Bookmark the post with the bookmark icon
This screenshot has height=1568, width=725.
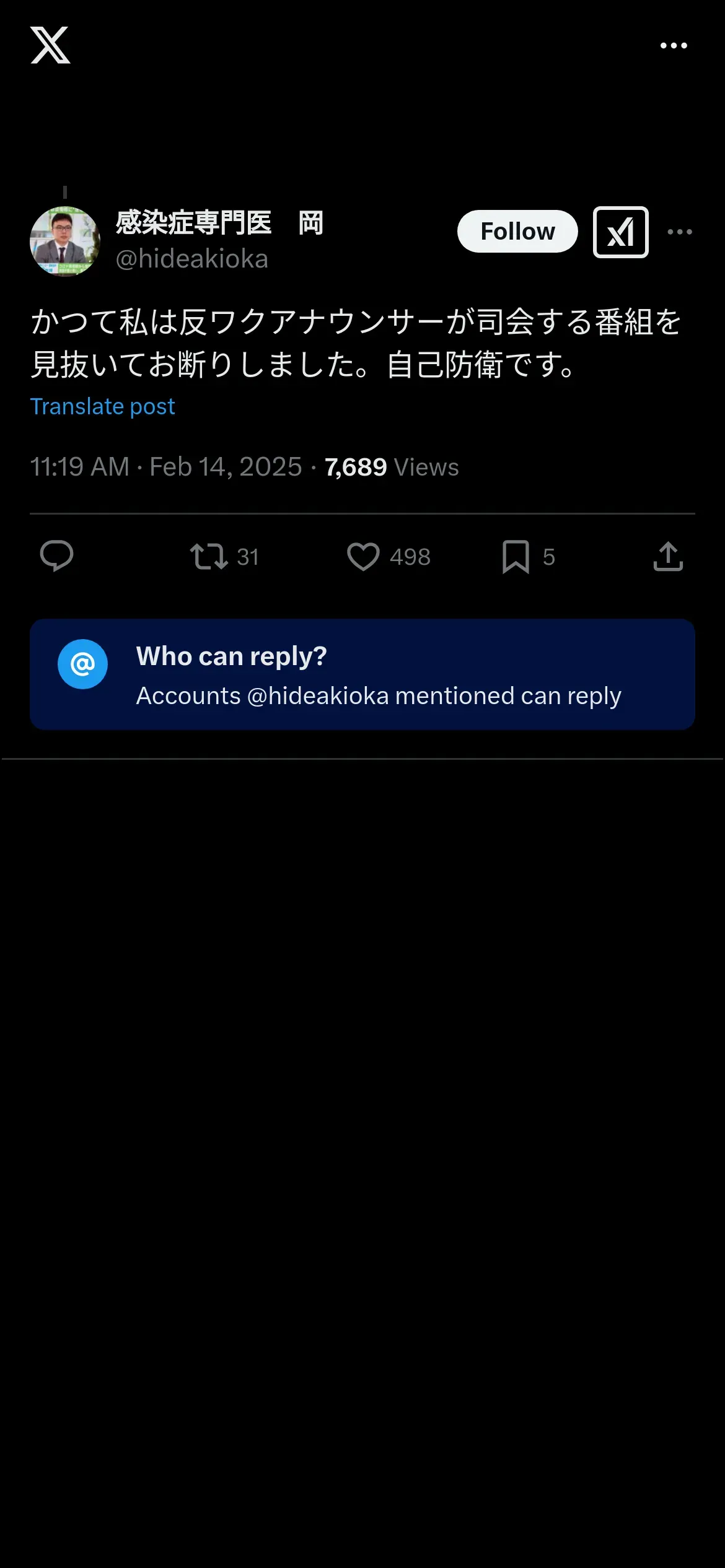pos(516,556)
